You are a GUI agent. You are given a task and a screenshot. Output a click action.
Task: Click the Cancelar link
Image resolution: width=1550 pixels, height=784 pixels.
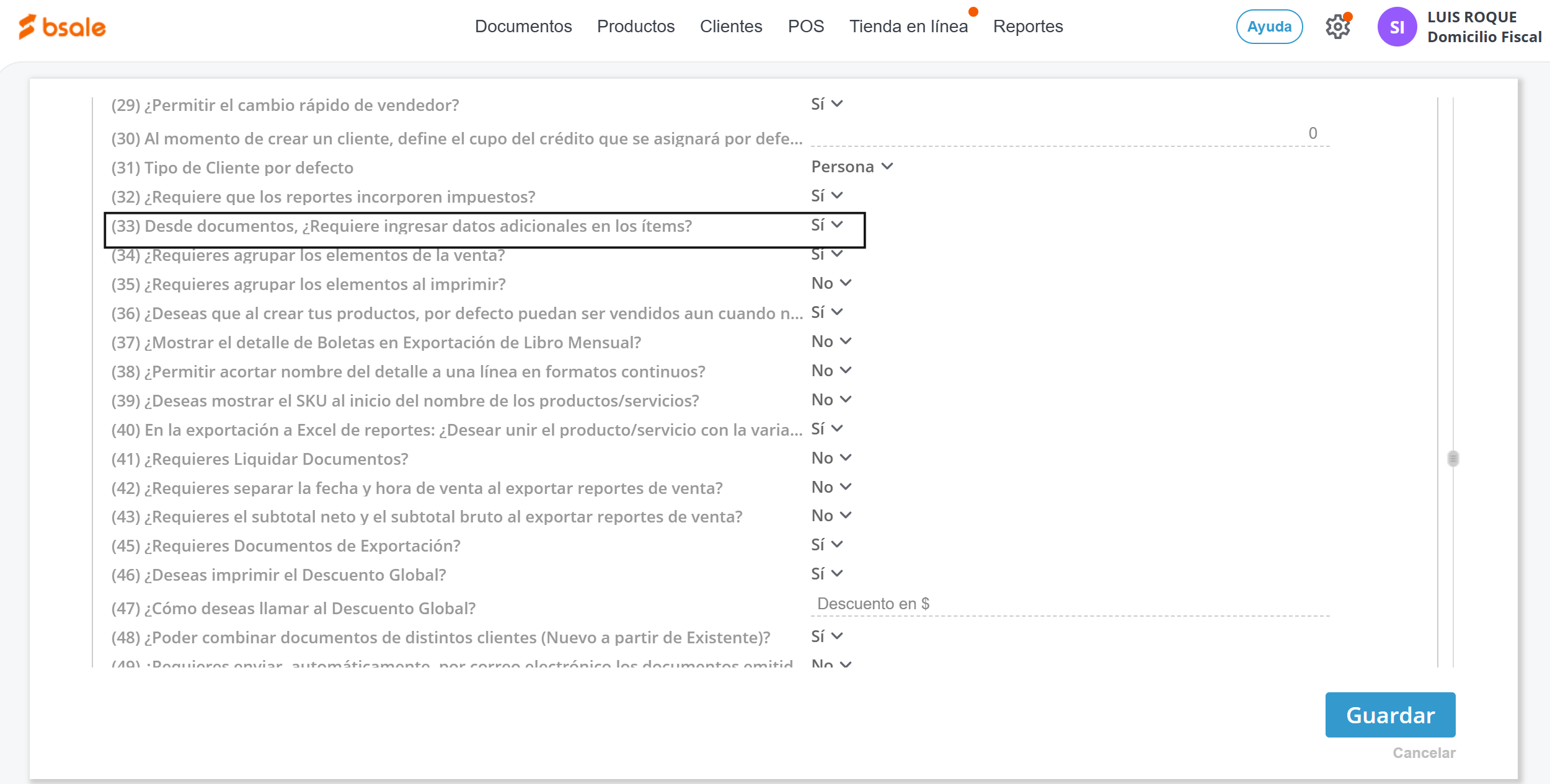tap(1424, 753)
